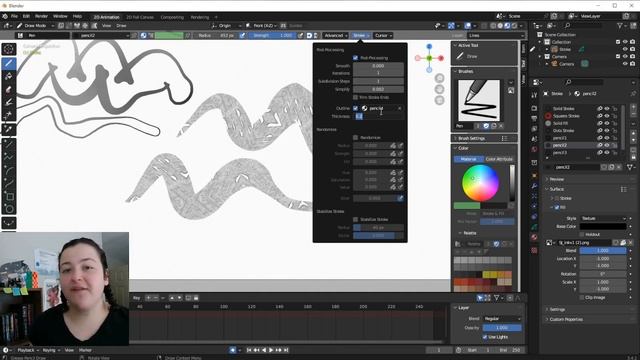This screenshot has width=640, height=360.
Task: Open the Stroke popover button
Action: (360, 36)
